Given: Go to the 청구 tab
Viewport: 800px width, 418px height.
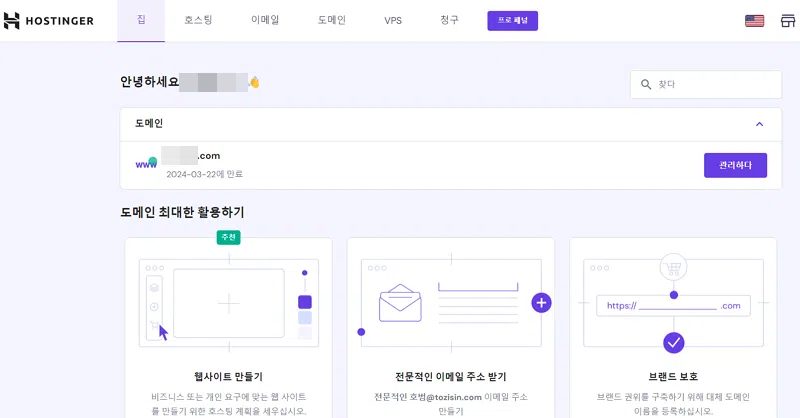Looking at the screenshot, I should (x=449, y=20).
